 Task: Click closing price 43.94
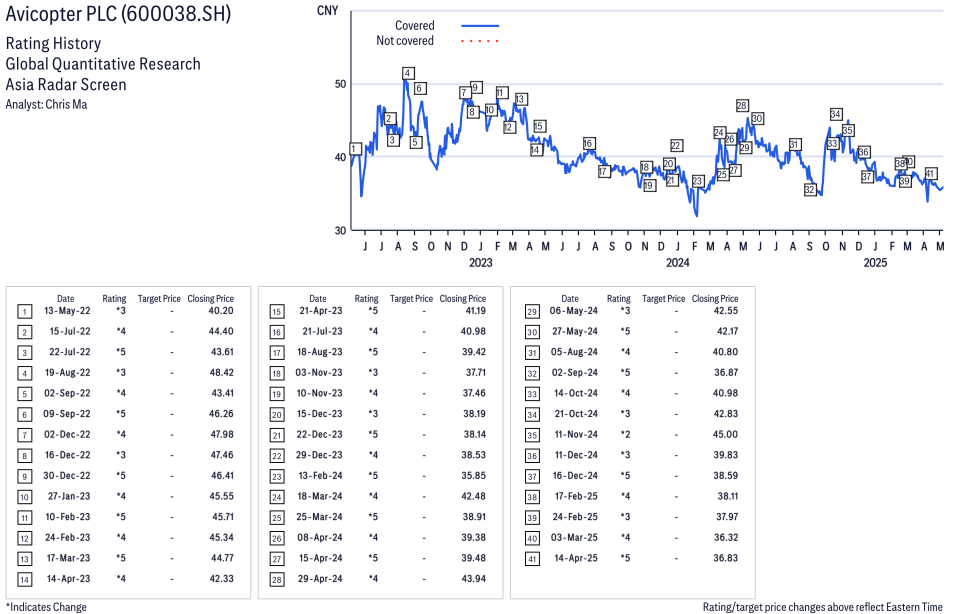[x=474, y=579]
